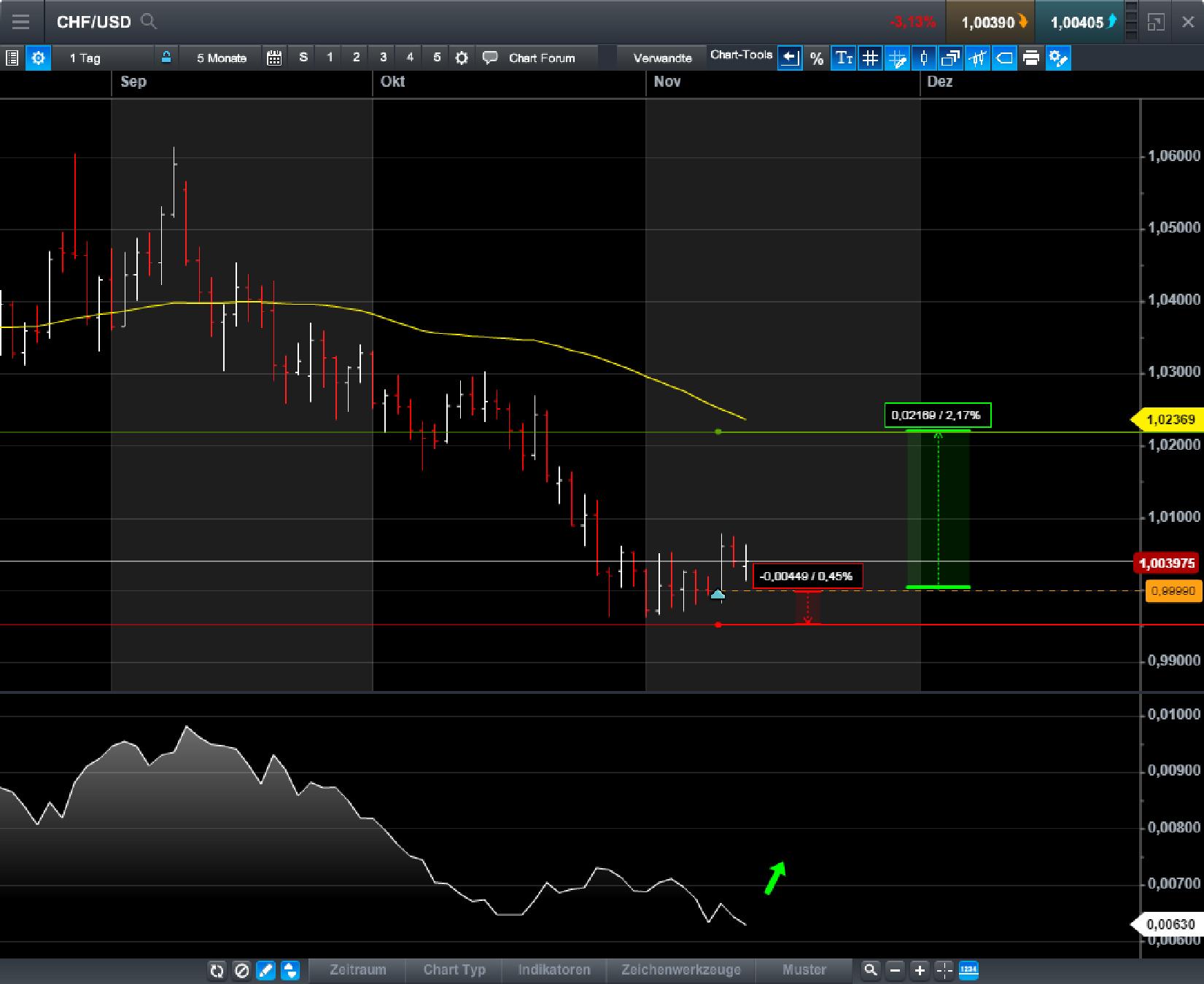This screenshot has height=984, width=1204.
Task: Click the Verwandte button
Action: pyautogui.click(x=660, y=57)
